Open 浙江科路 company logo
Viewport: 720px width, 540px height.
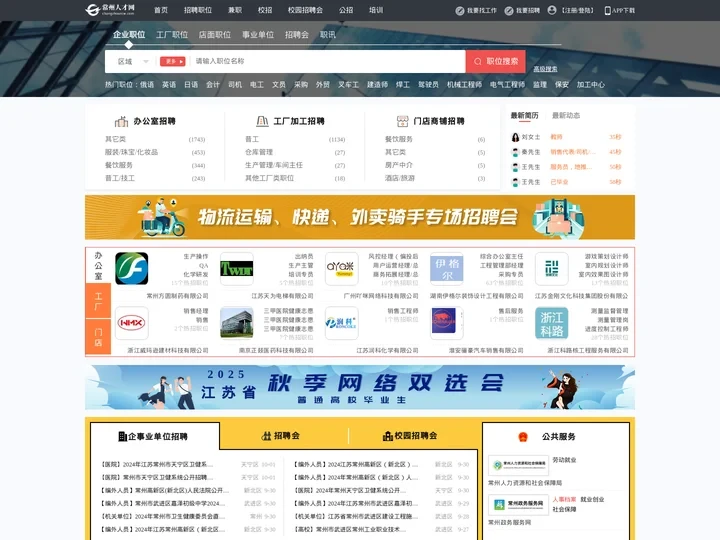point(551,323)
